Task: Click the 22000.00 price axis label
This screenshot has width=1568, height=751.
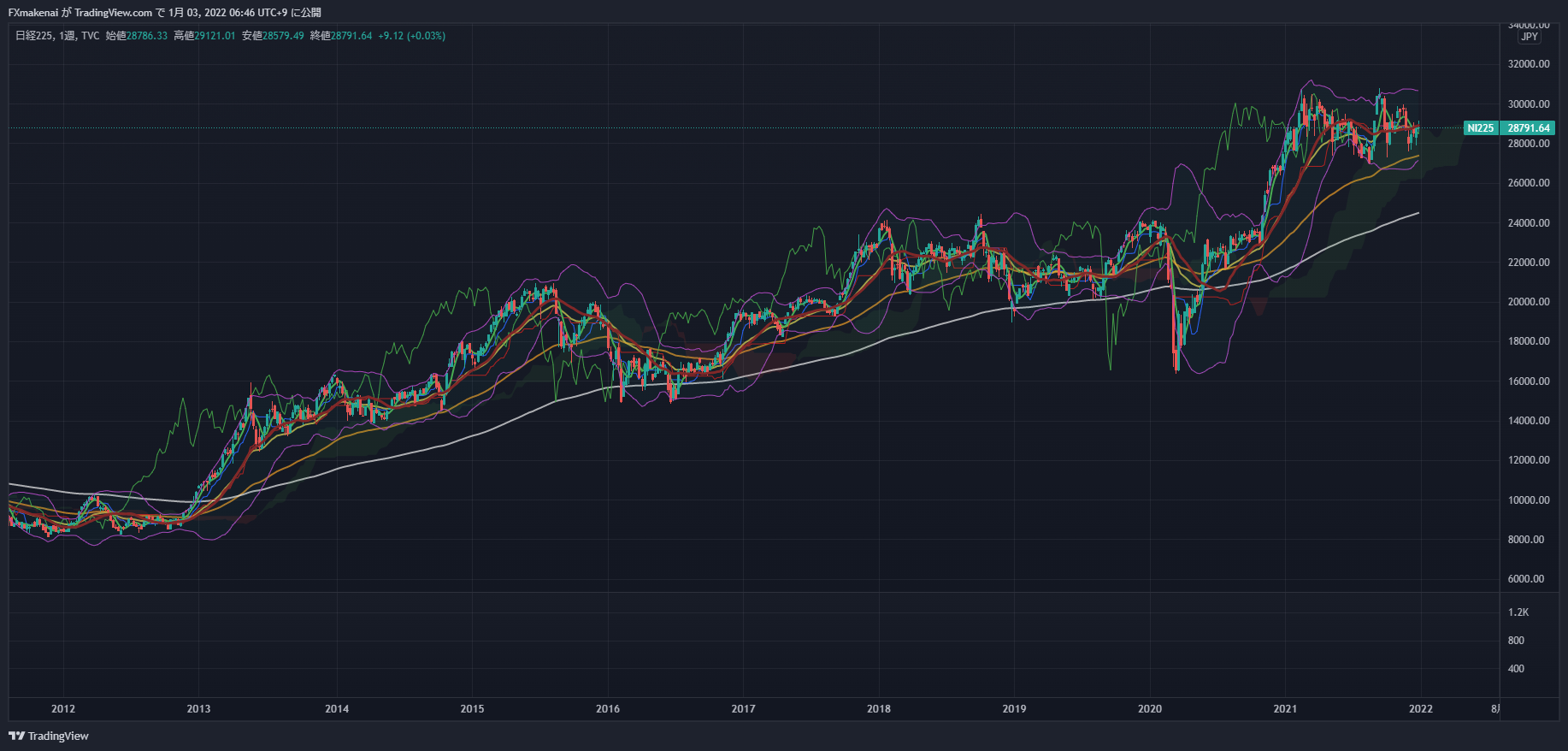Action: tap(1529, 263)
